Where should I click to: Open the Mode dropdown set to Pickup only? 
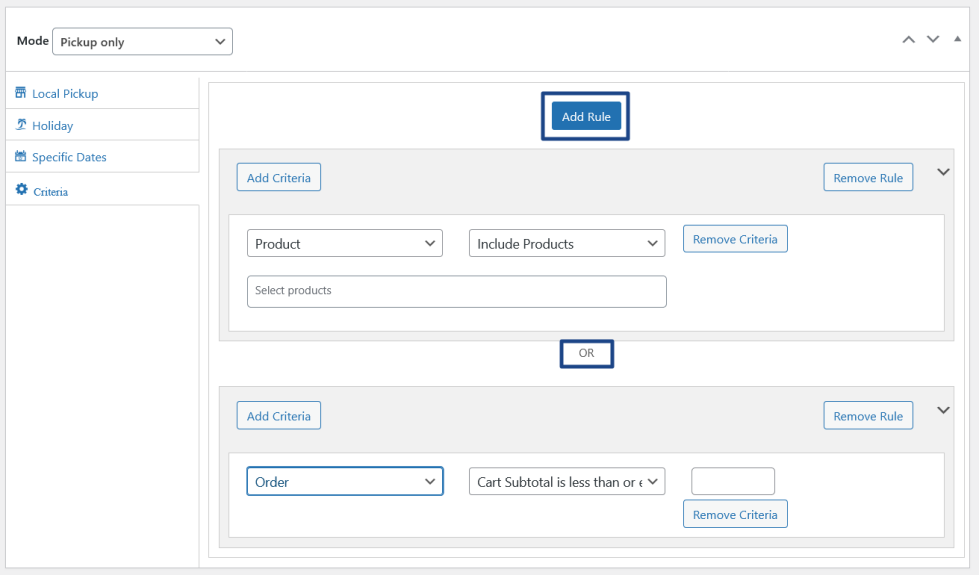142,42
